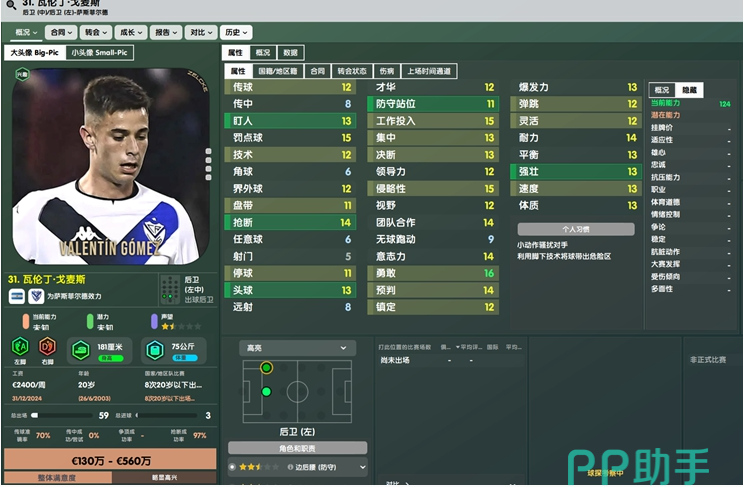Viewport: 743px width, 487px height.
Task: Switch to 小头像 Small-Pic view
Action: point(100,53)
